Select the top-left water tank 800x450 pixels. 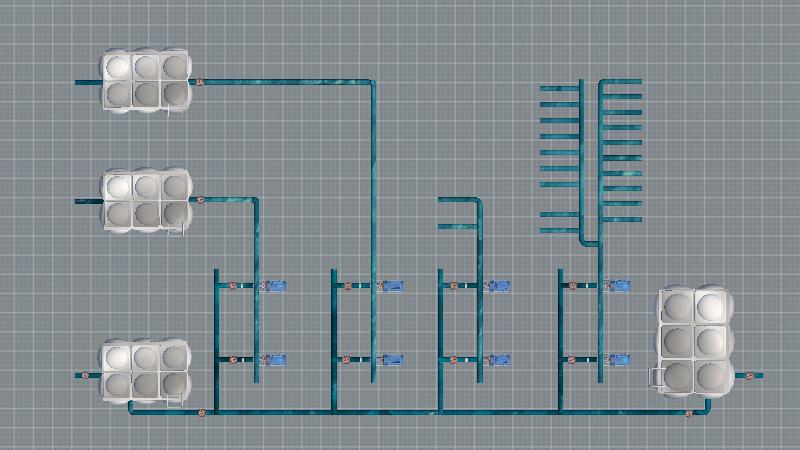pos(146,80)
